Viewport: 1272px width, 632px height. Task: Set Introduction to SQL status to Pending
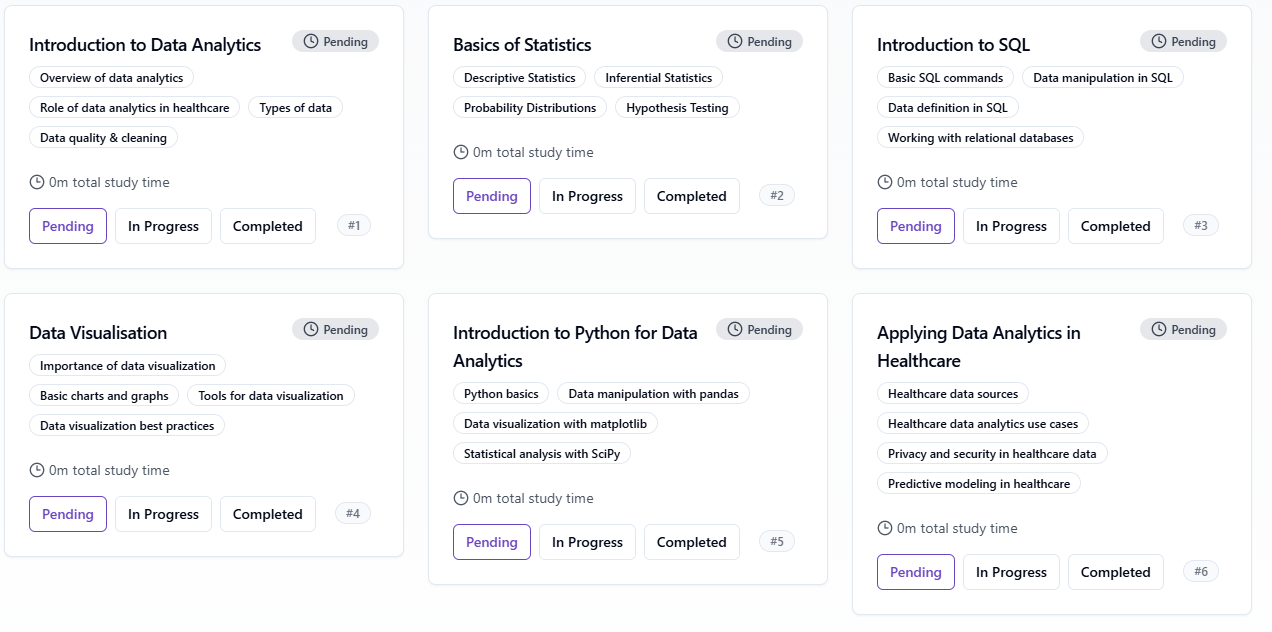pos(915,226)
